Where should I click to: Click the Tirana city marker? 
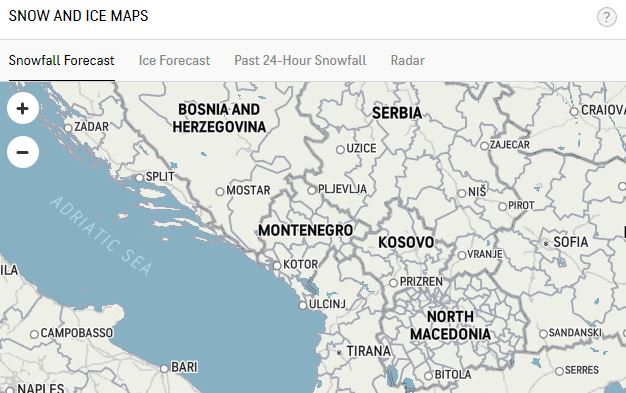(339, 353)
